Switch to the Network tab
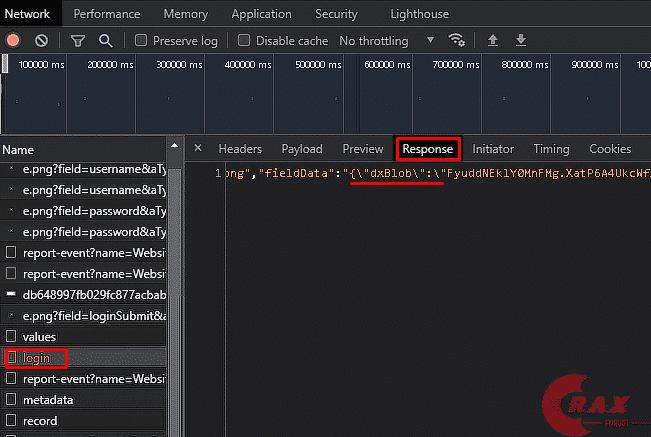This screenshot has width=651, height=437. (x=27, y=14)
